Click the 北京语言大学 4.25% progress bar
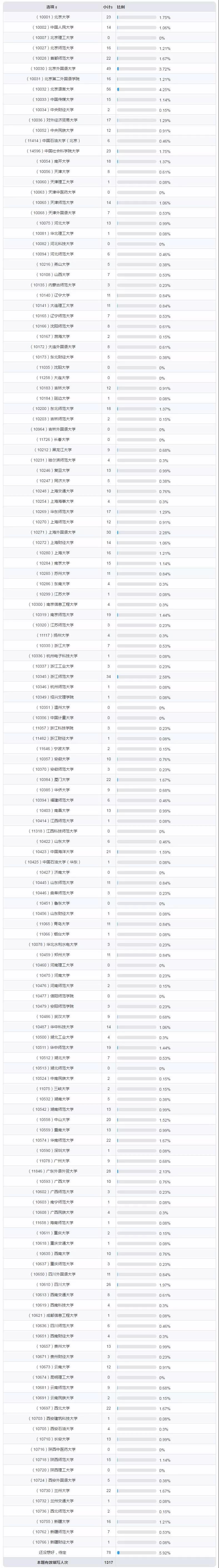The image size is (219, 1568). tap(136, 89)
